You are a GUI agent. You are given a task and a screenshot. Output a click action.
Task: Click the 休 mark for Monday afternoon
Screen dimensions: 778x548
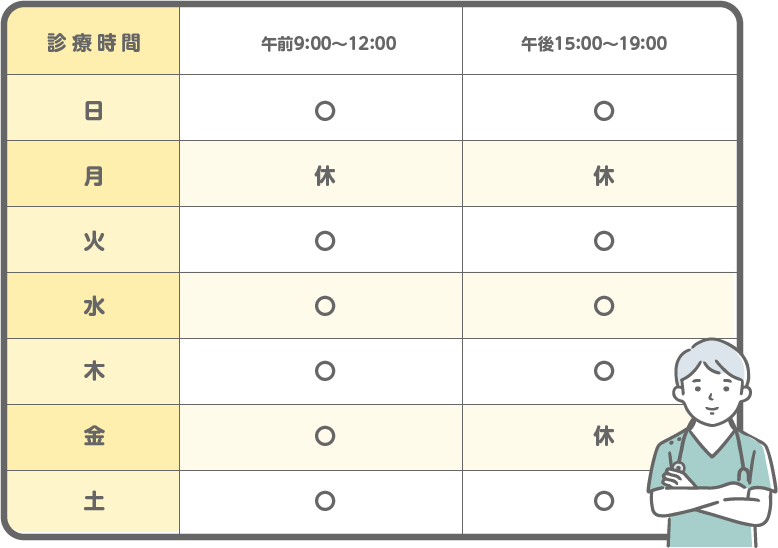click(x=603, y=176)
